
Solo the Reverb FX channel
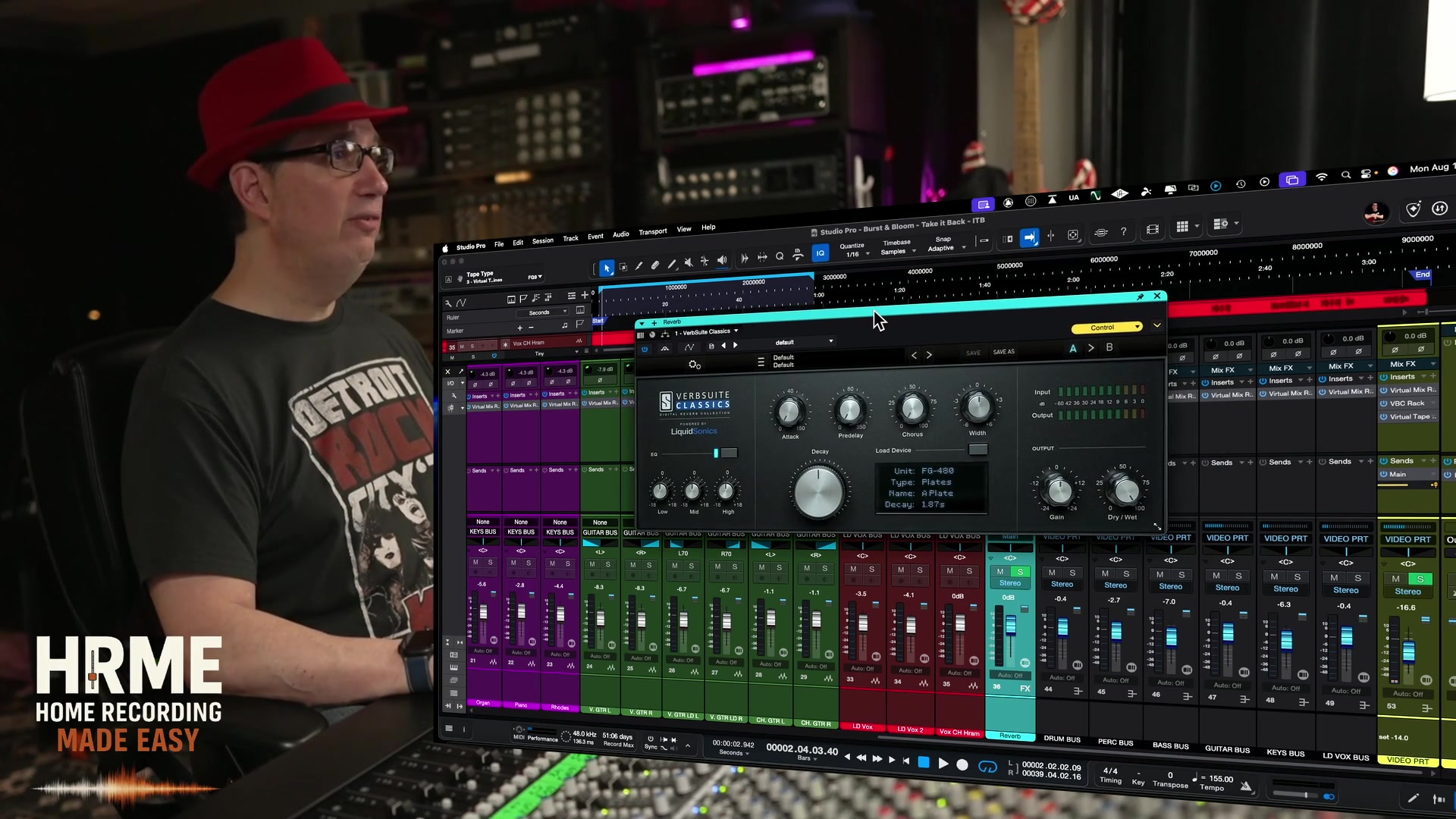[1020, 572]
